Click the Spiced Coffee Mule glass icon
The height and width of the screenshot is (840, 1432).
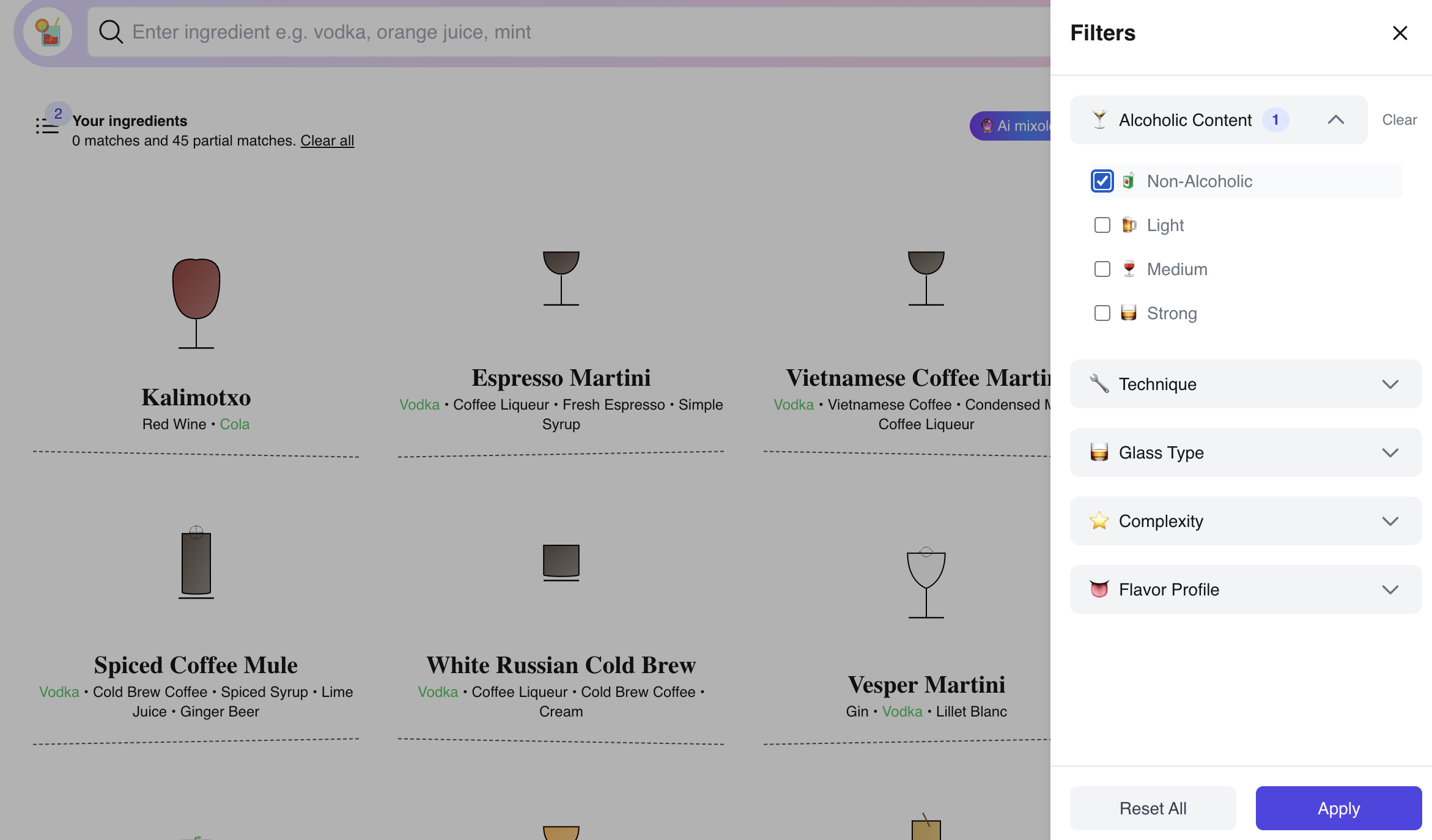point(196,563)
